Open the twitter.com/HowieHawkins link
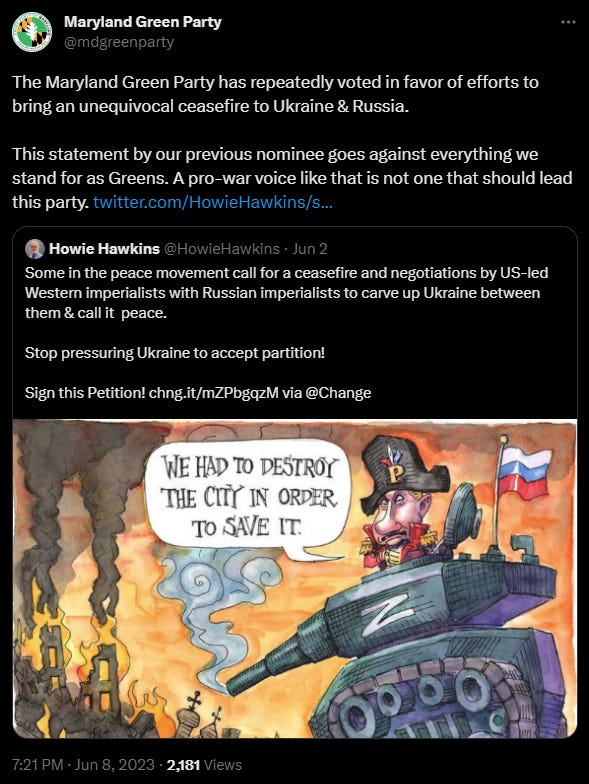This screenshot has height=784, width=589. [212, 202]
